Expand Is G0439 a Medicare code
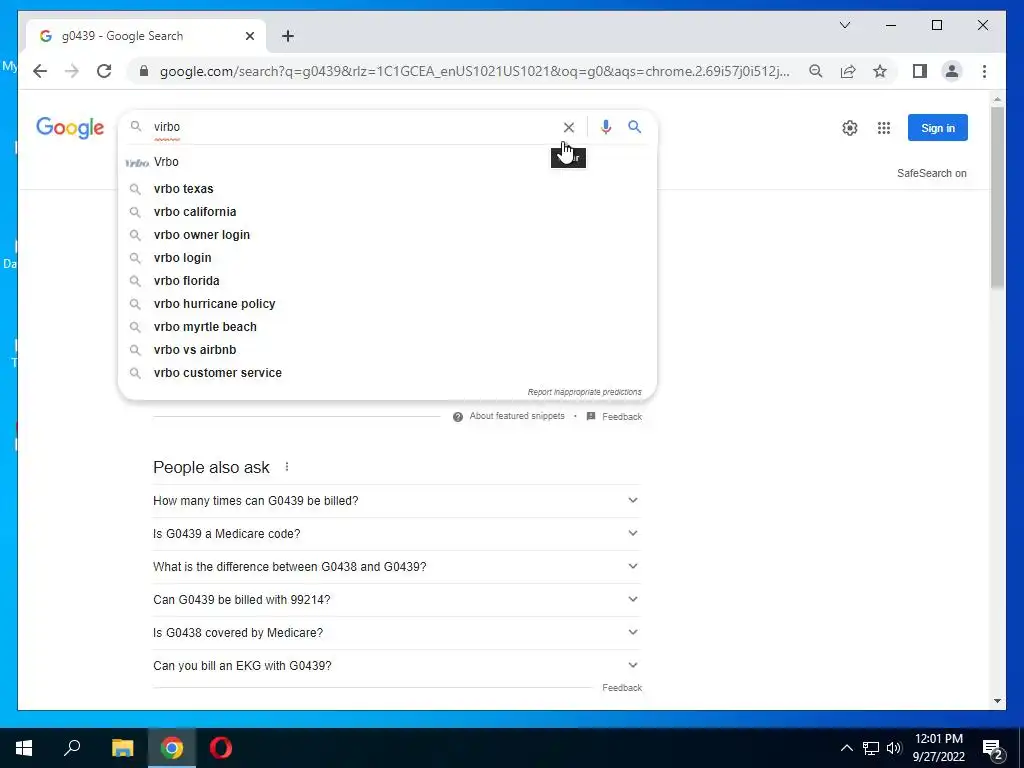This screenshot has height=768, width=1024. click(x=396, y=534)
